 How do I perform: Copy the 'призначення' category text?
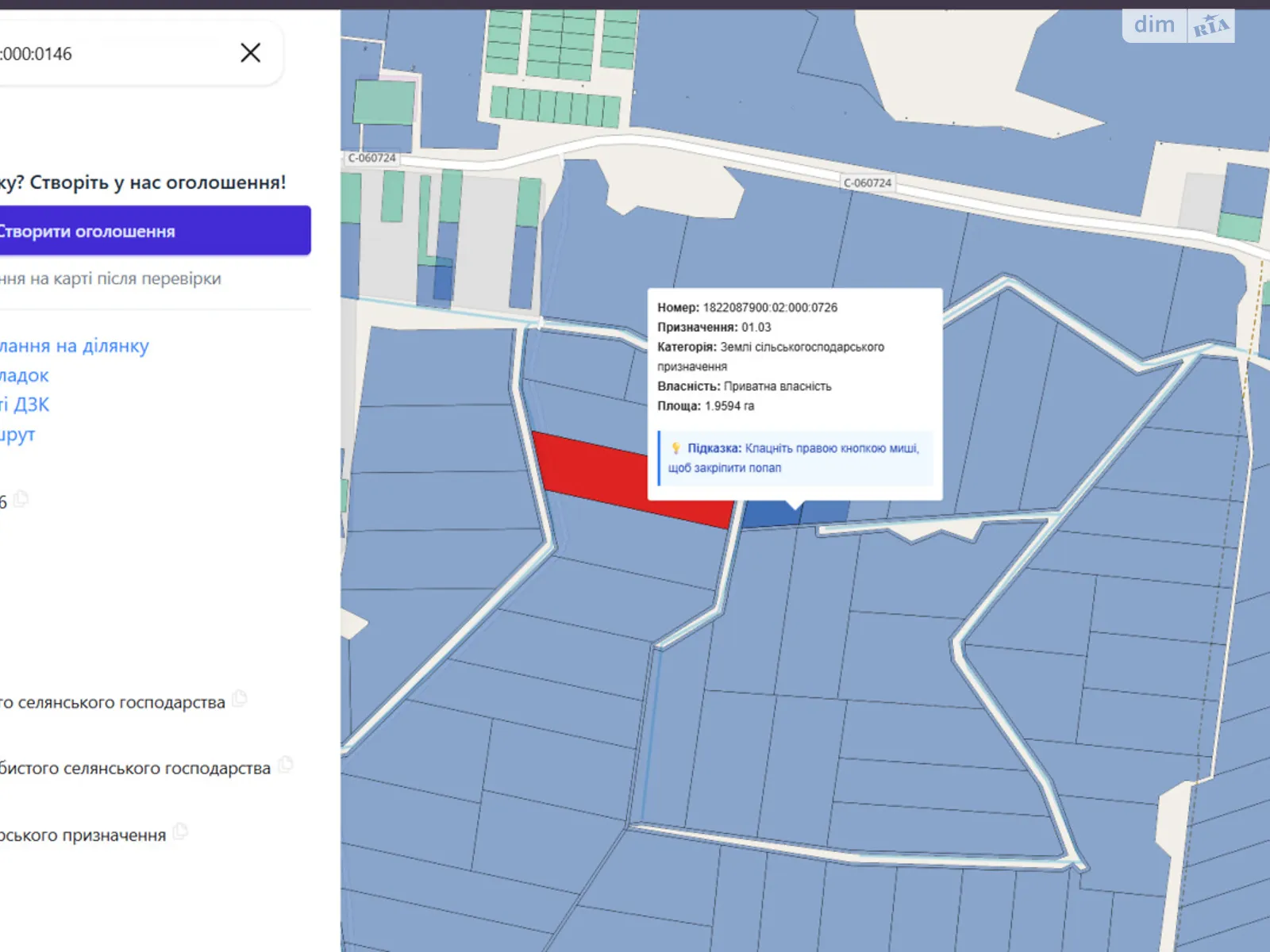point(180,831)
